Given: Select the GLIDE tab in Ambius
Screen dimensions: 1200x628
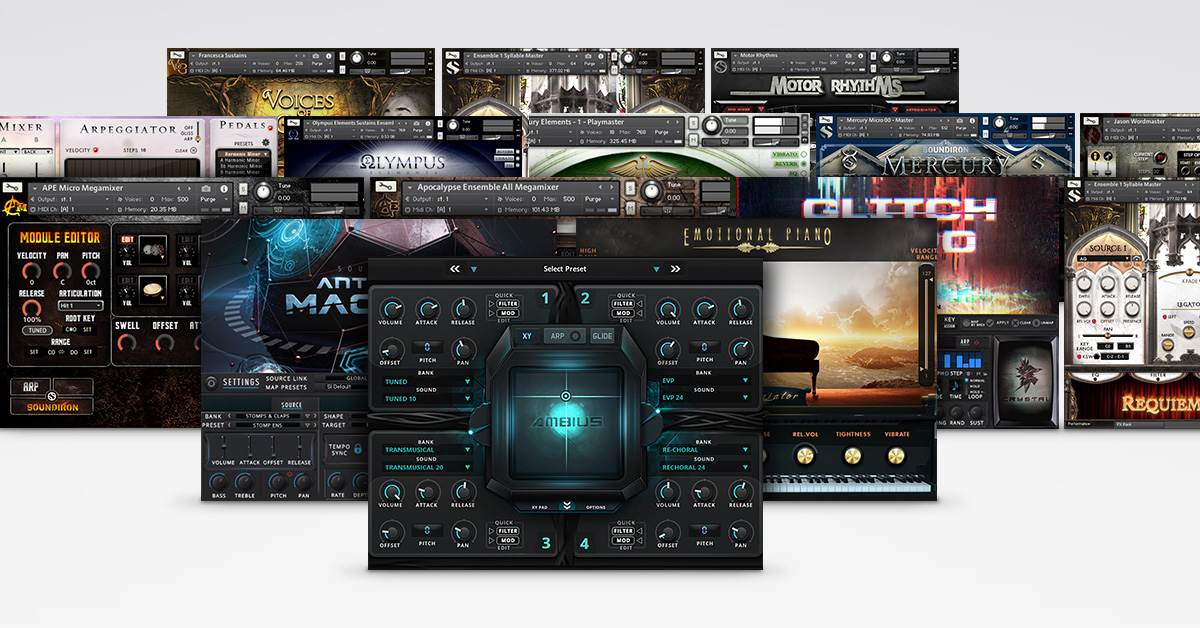Looking at the screenshot, I should [602, 337].
